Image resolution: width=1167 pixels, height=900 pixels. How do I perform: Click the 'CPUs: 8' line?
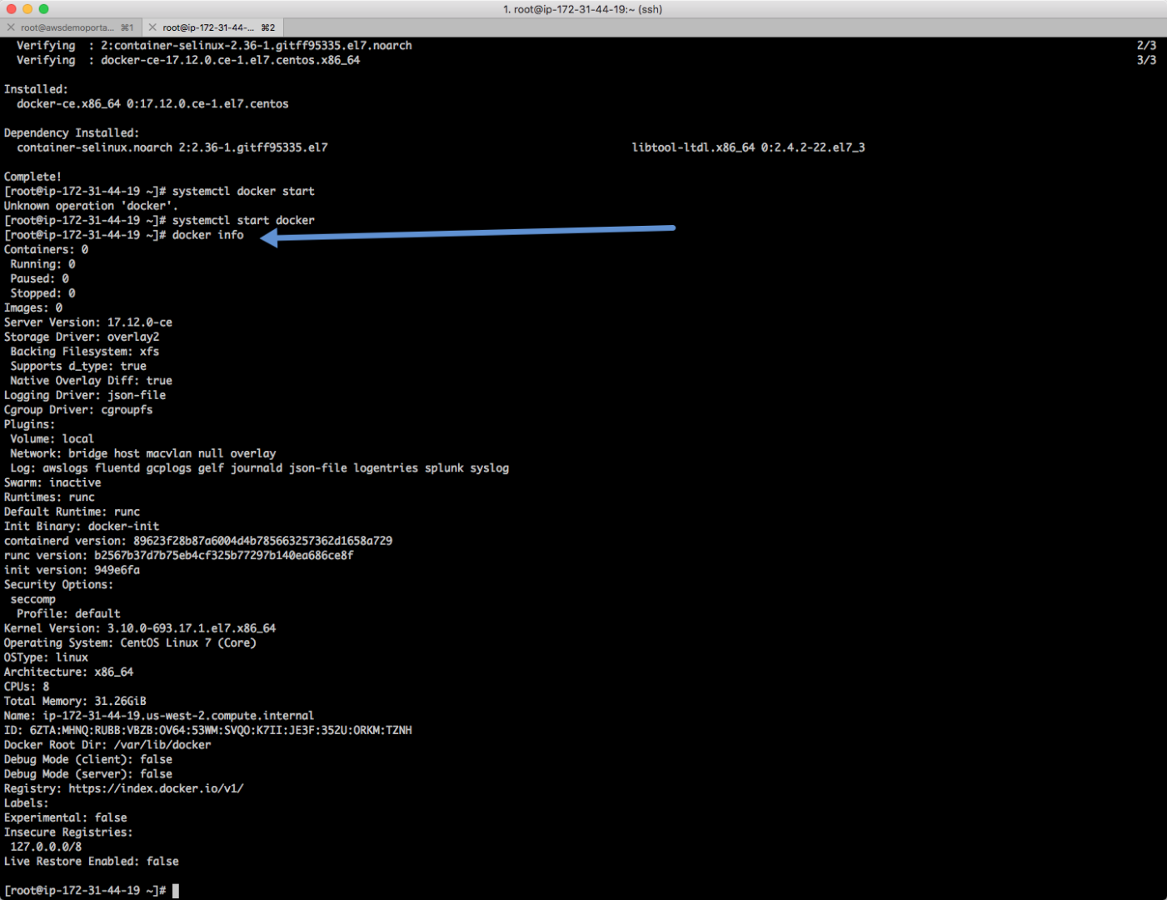[x=27, y=687]
